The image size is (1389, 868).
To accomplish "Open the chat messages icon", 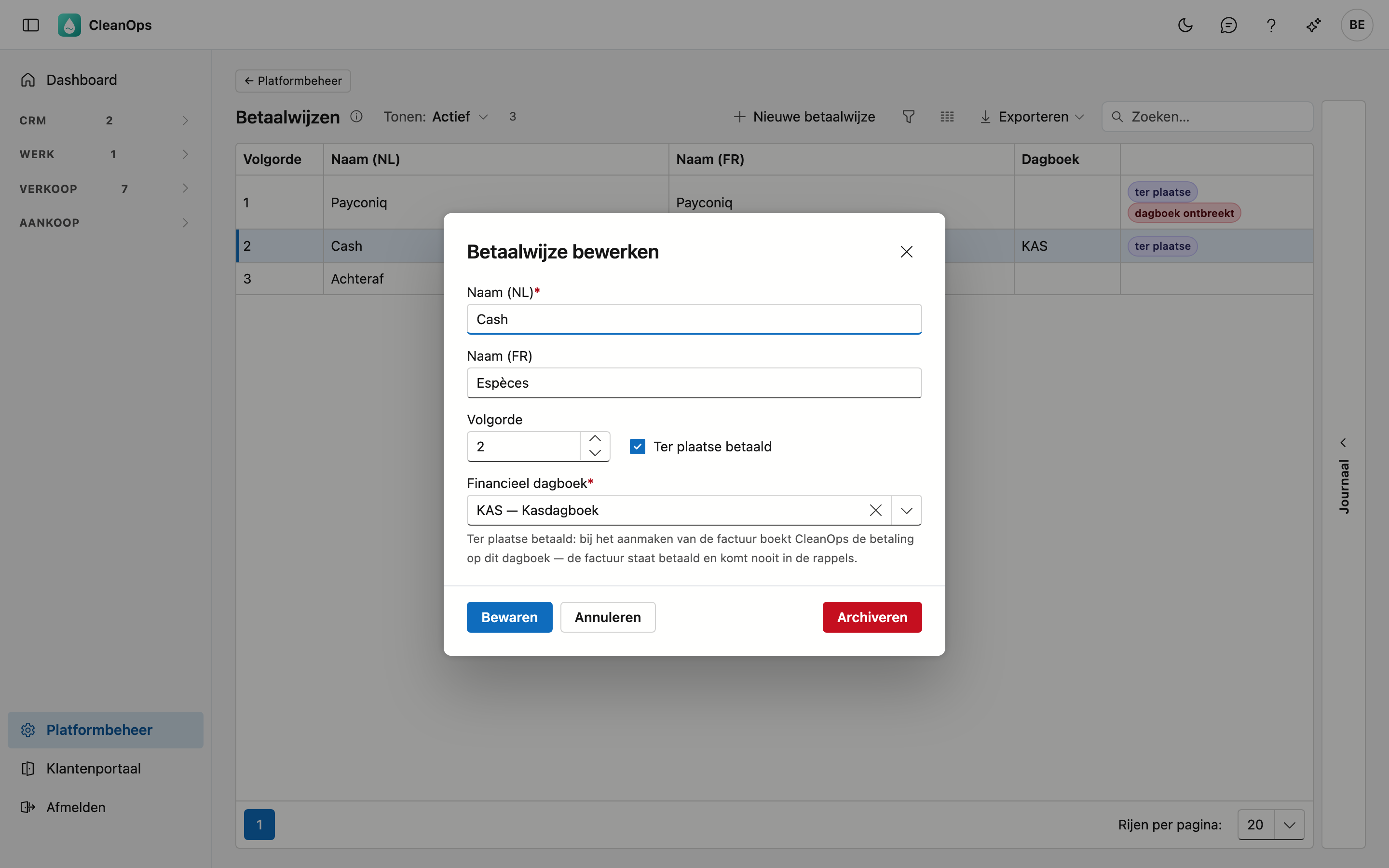I will click(x=1228, y=25).
